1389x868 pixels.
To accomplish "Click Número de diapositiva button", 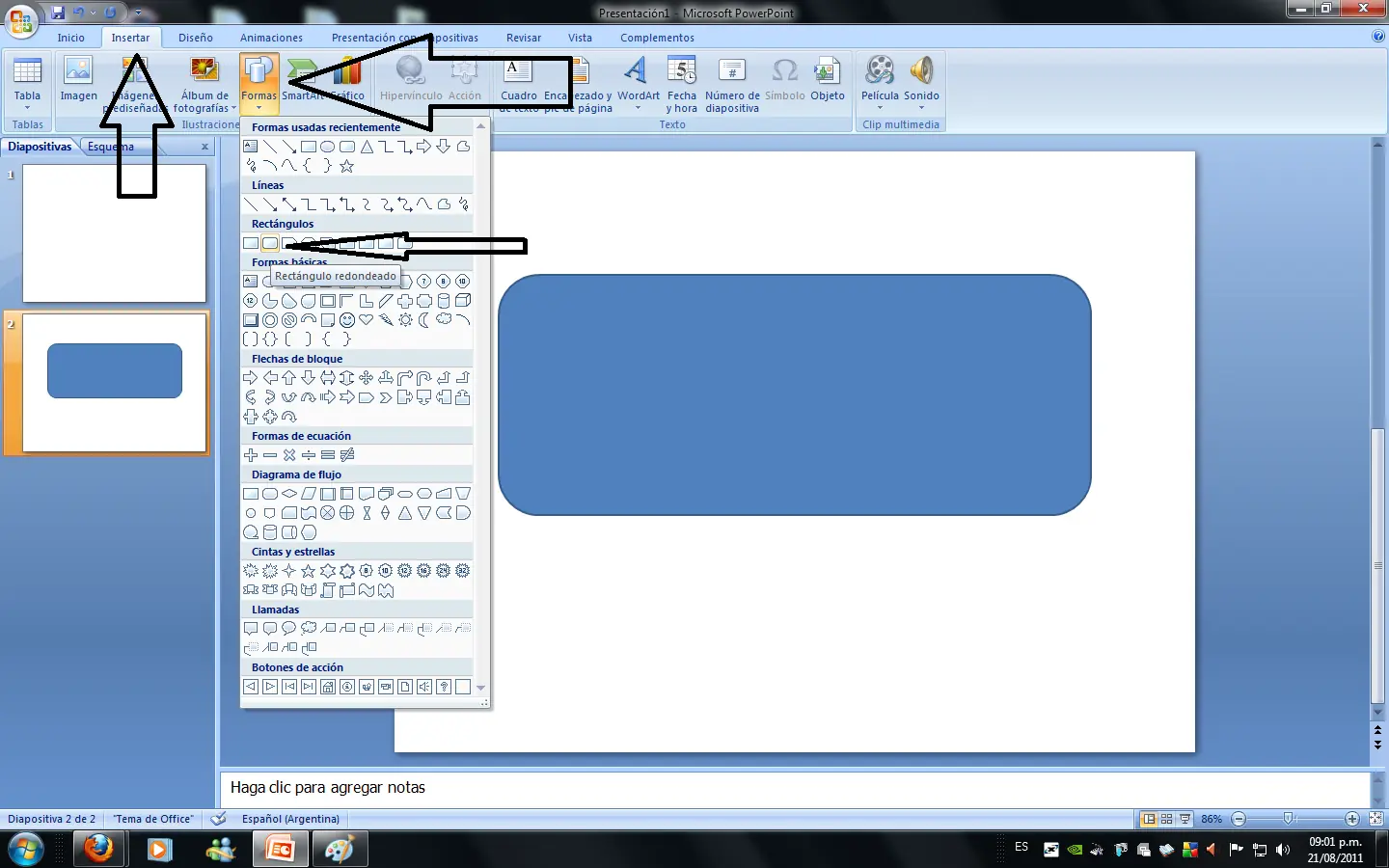I will tap(732, 84).
